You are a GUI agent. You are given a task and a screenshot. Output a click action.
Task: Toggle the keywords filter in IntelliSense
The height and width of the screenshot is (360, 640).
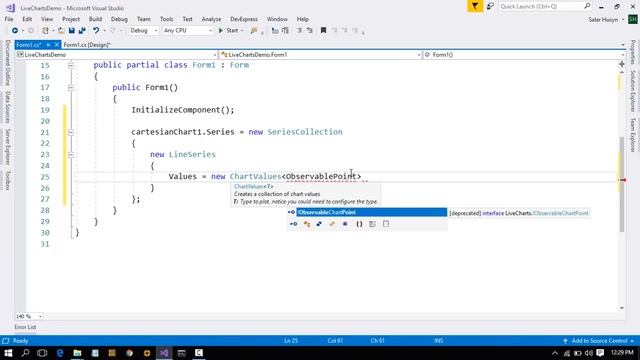[x=372, y=224]
